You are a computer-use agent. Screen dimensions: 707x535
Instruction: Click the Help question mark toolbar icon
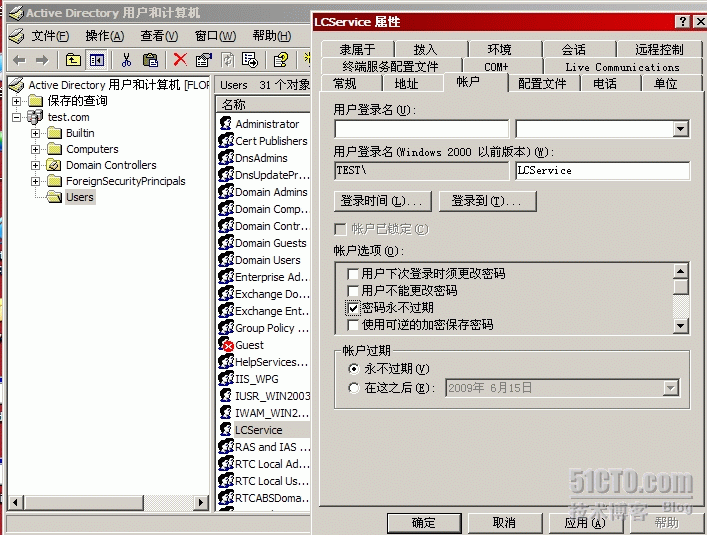[281, 60]
